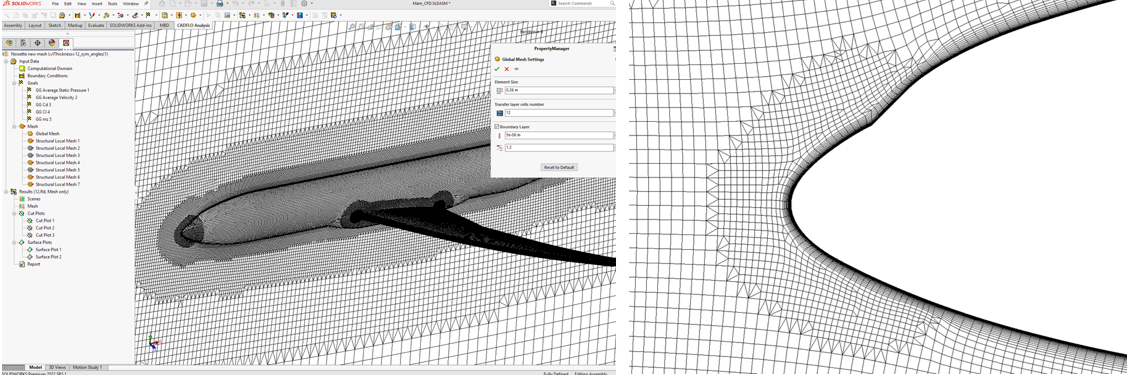Click the boundary layer 5e-06 m field
The image size is (1127, 378).
point(559,135)
